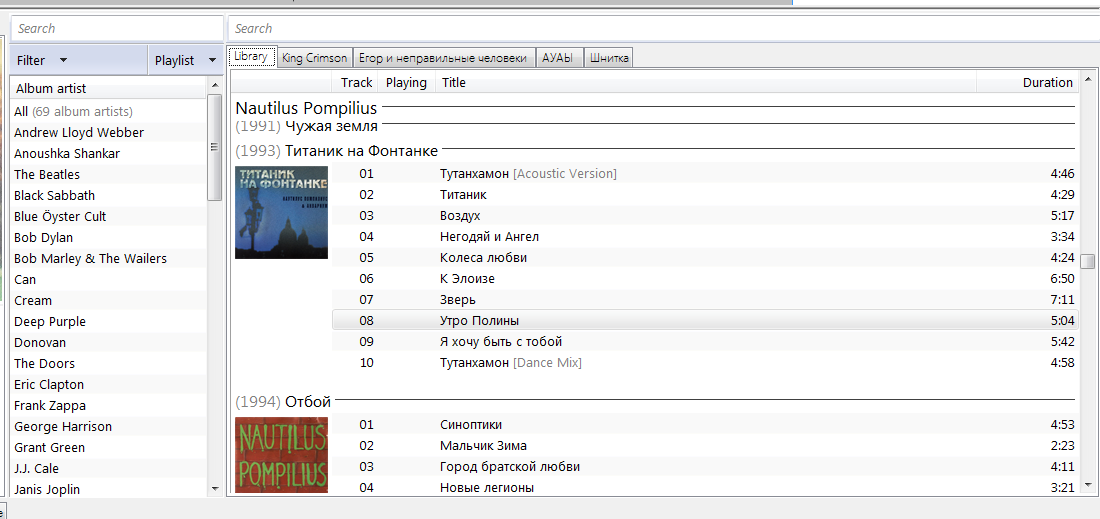This screenshot has height=519, width=1100.
Task: Select Grant Green artist
Action: 109,448
